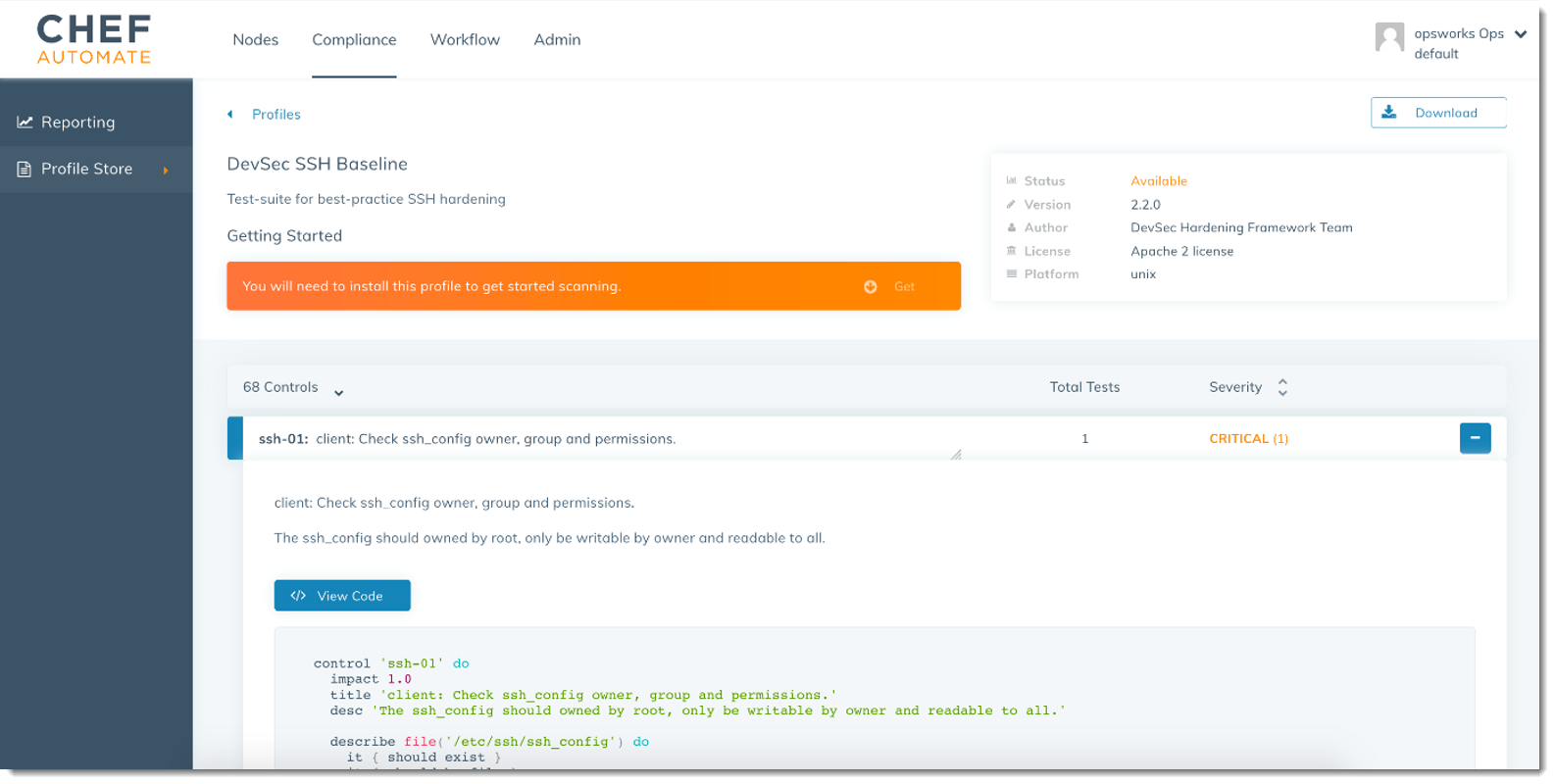Viewport: 1554px width, 784px height.
Task: Click the Available status value
Action: (x=1159, y=181)
